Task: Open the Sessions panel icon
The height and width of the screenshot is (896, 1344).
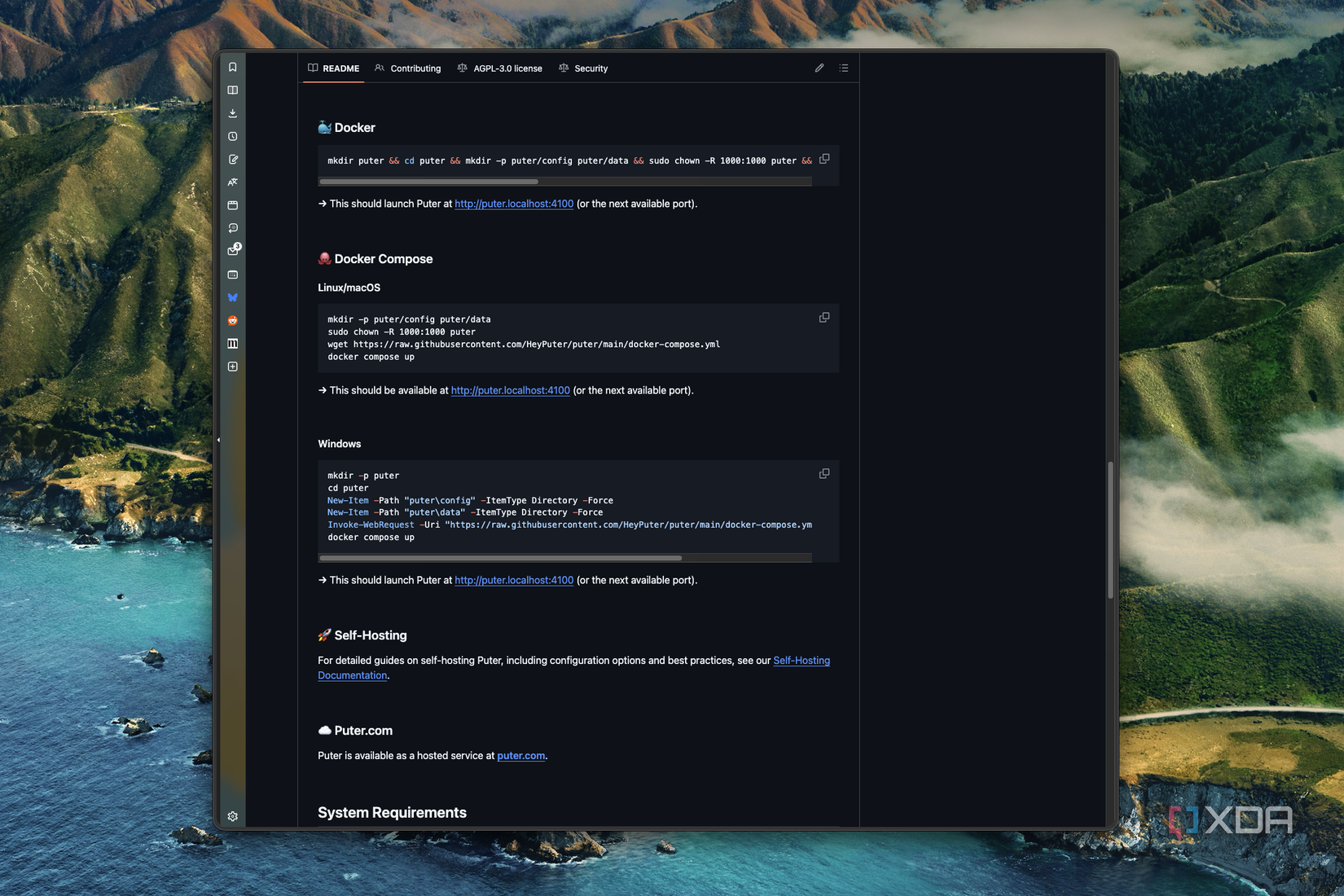Action: 232,228
